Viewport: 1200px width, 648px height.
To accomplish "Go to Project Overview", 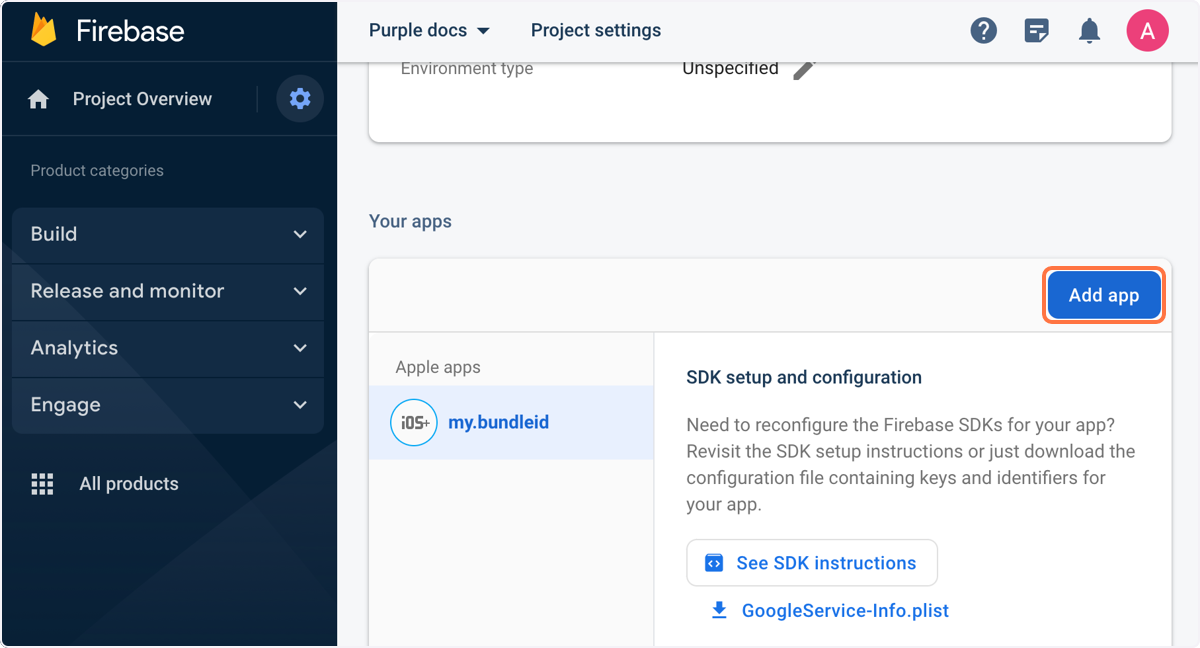I will point(142,99).
